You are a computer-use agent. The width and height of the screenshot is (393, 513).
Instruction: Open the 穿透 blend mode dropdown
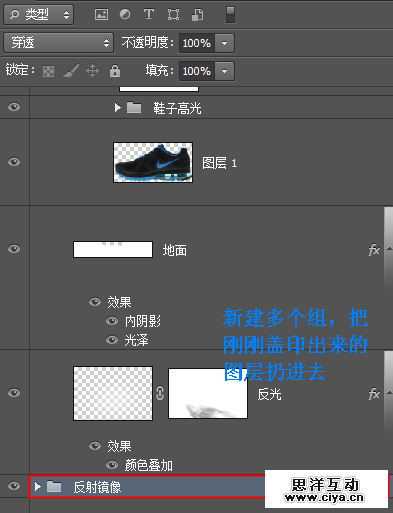point(59,43)
